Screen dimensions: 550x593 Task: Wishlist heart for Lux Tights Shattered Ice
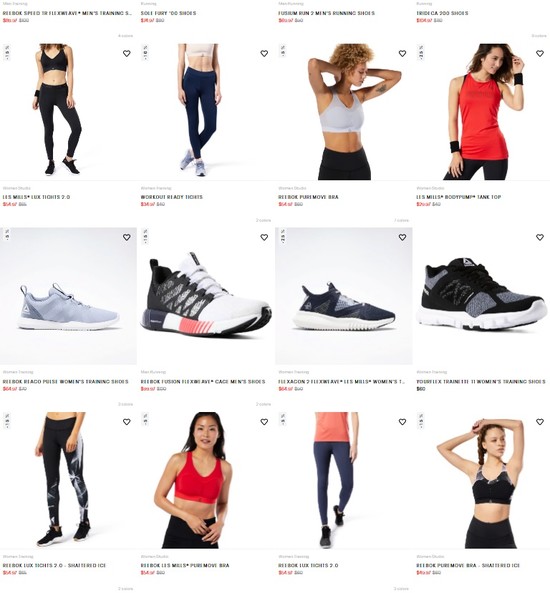[126, 422]
